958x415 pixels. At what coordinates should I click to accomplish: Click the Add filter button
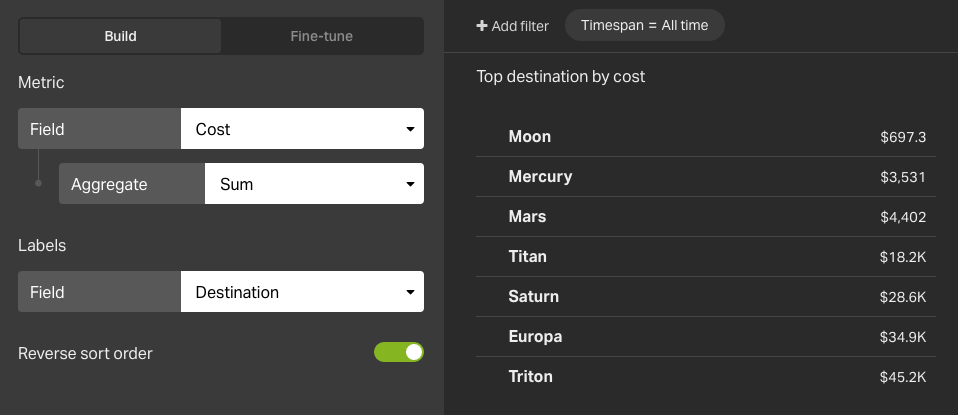tap(513, 26)
